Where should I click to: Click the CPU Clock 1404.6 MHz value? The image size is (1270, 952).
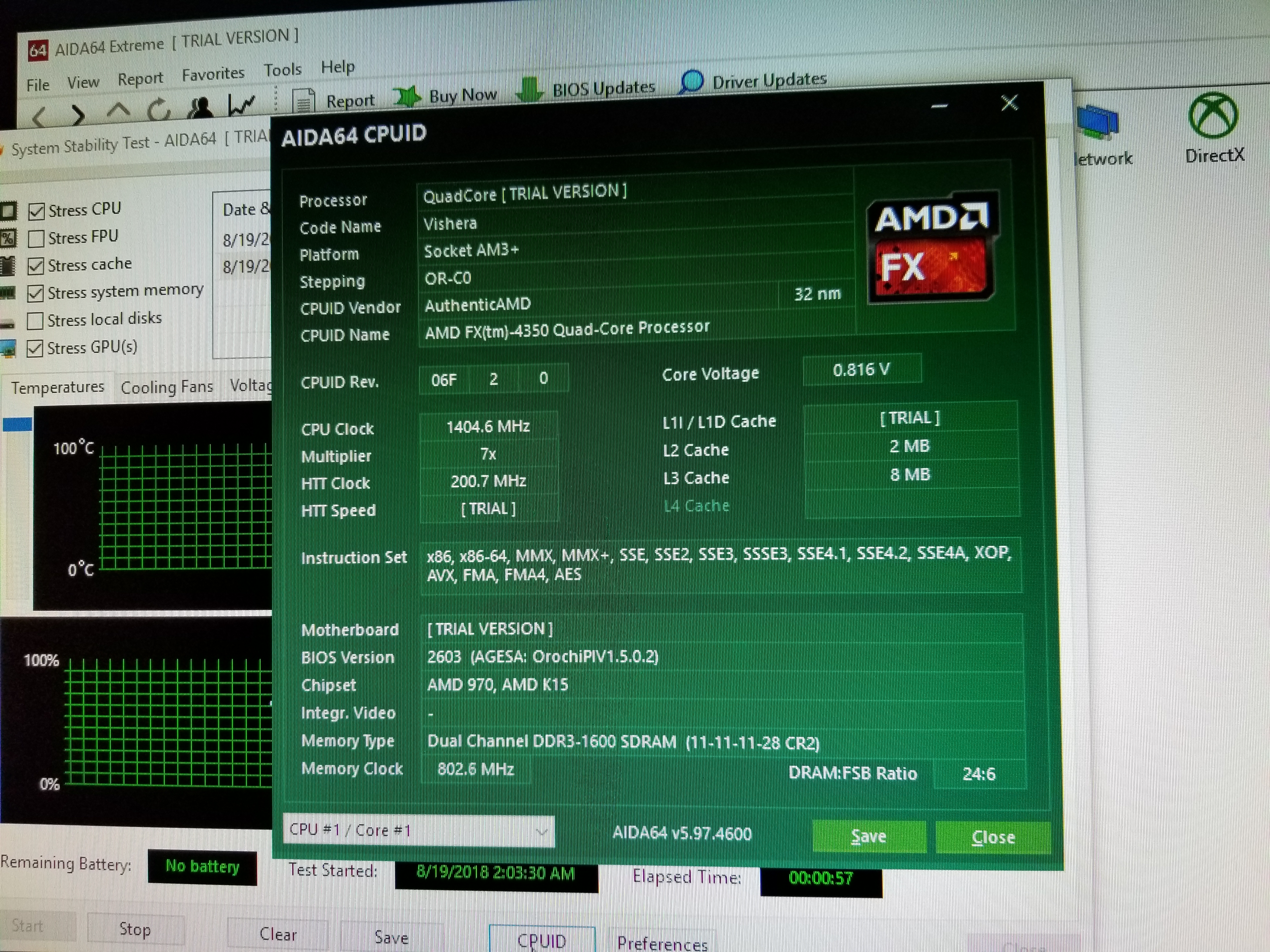pos(488,426)
